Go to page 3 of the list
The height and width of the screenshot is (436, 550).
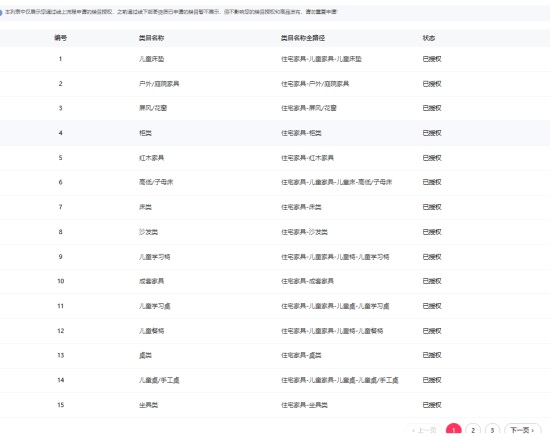pyautogui.click(x=492, y=430)
